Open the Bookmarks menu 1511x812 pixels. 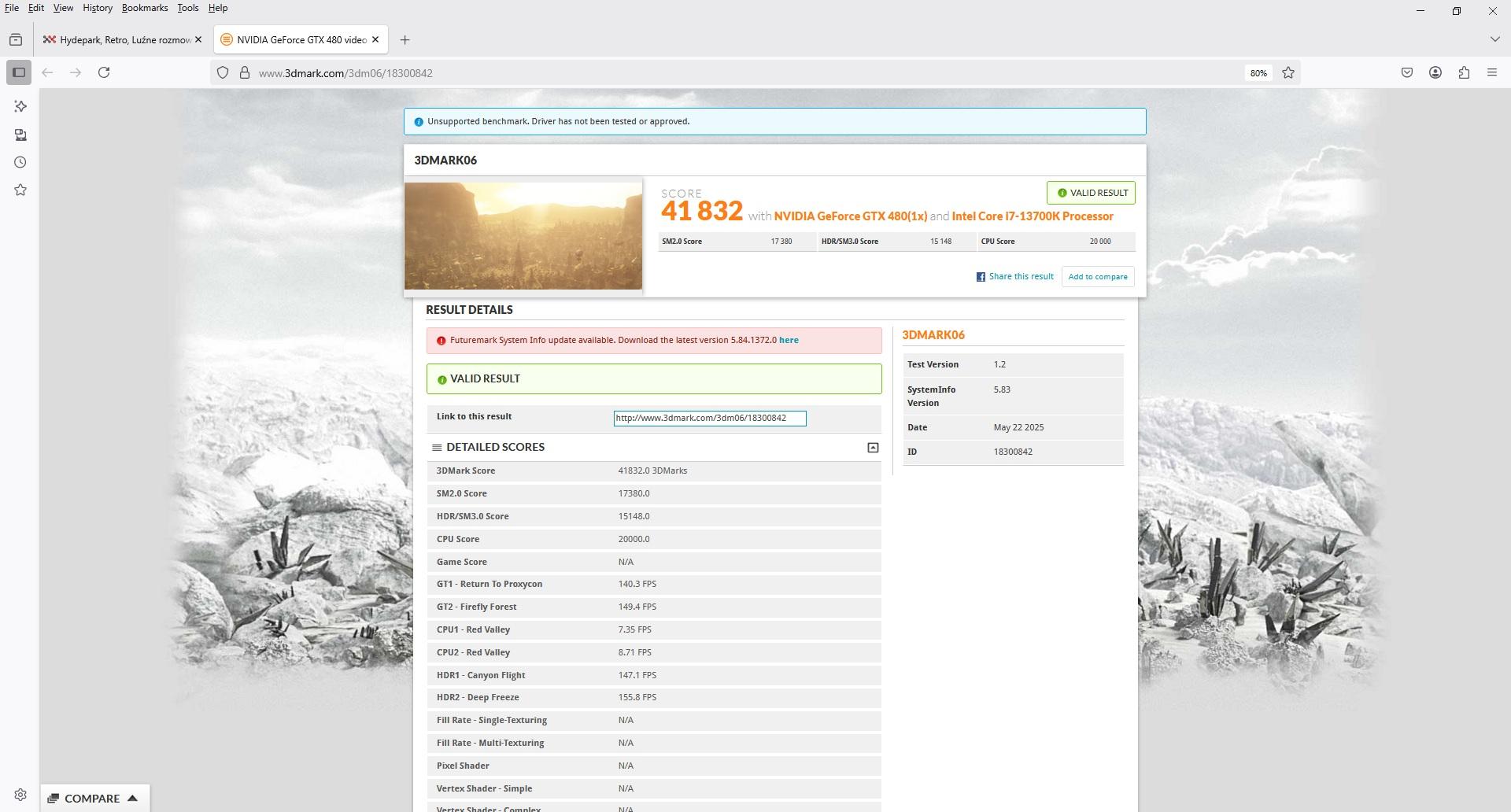coord(144,8)
